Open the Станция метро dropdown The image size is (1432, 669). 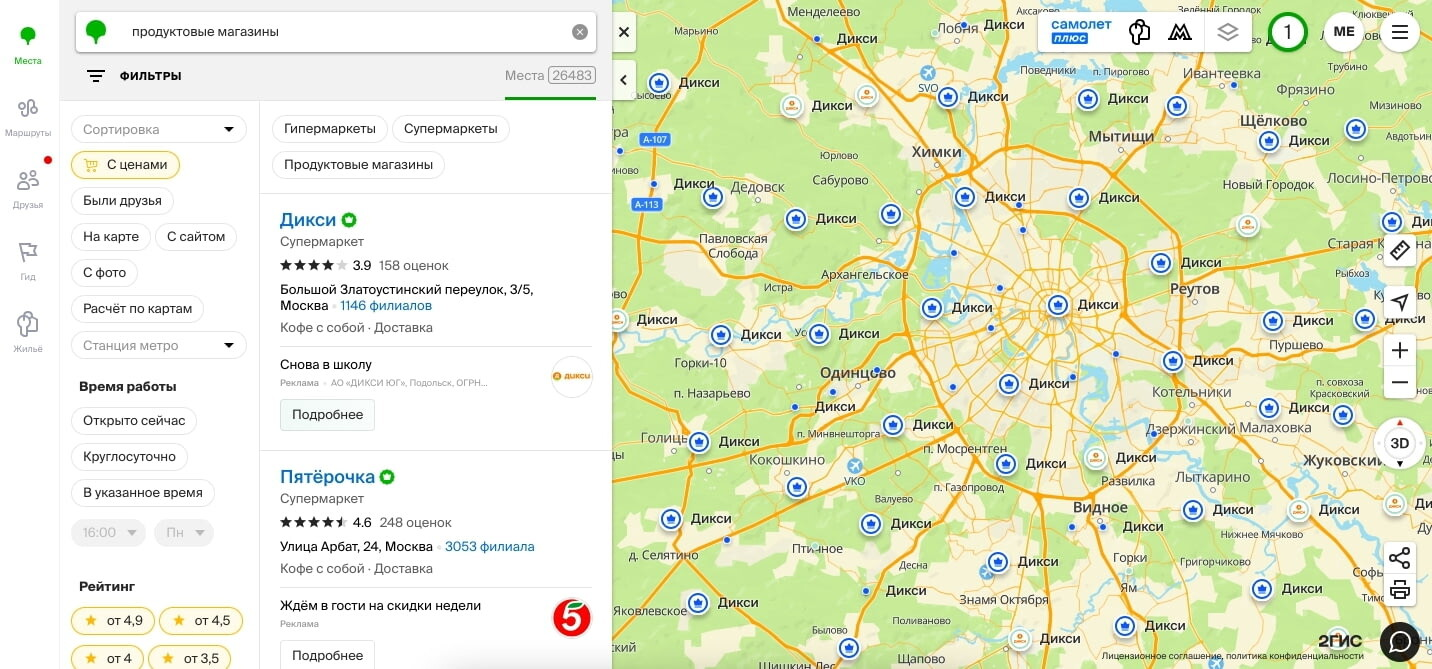click(x=158, y=345)
